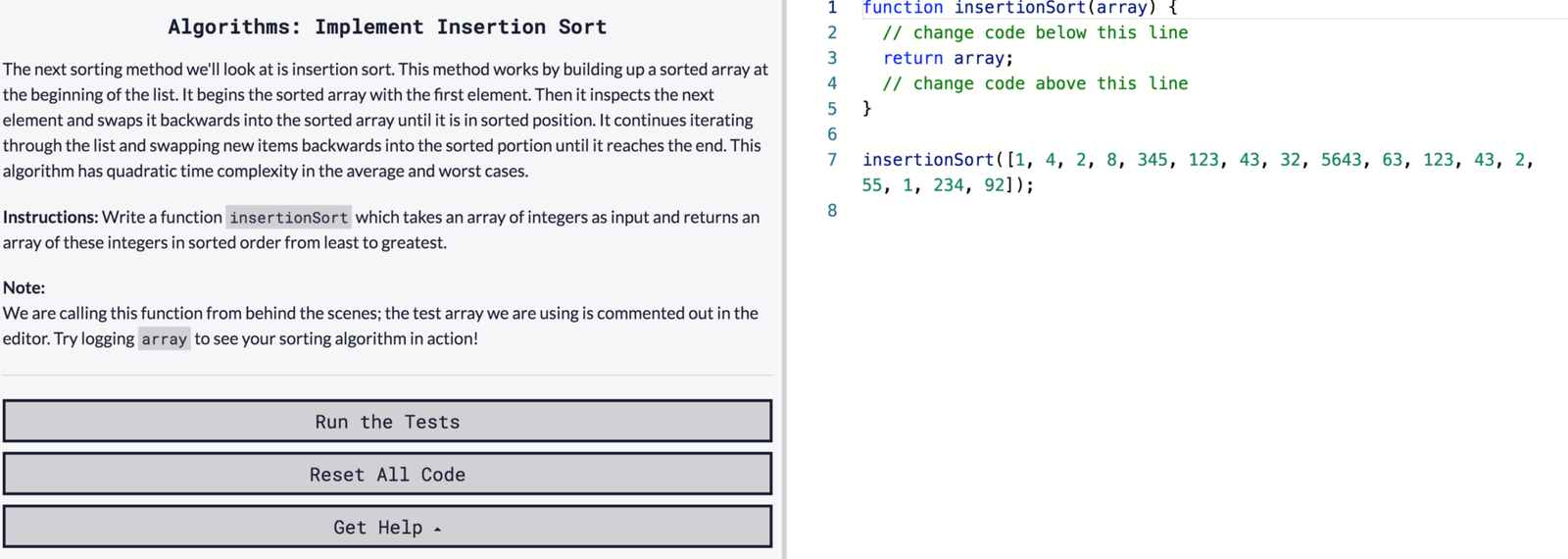Click the closing brace on line 5
Viewport: 1568px width, 559px height.
click(x=867, y=109)
